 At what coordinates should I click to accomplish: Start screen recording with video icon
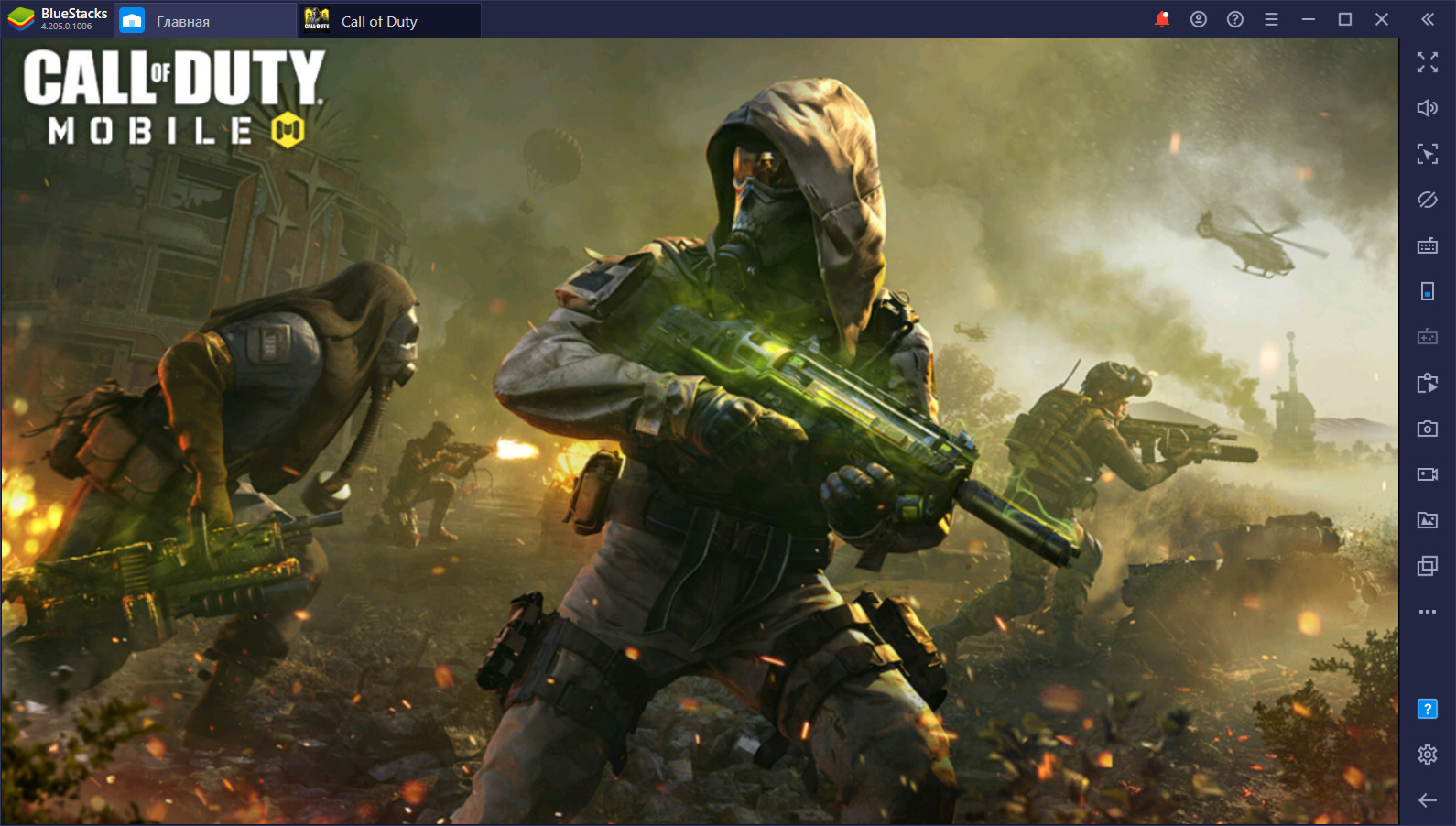pos(1427,474)
